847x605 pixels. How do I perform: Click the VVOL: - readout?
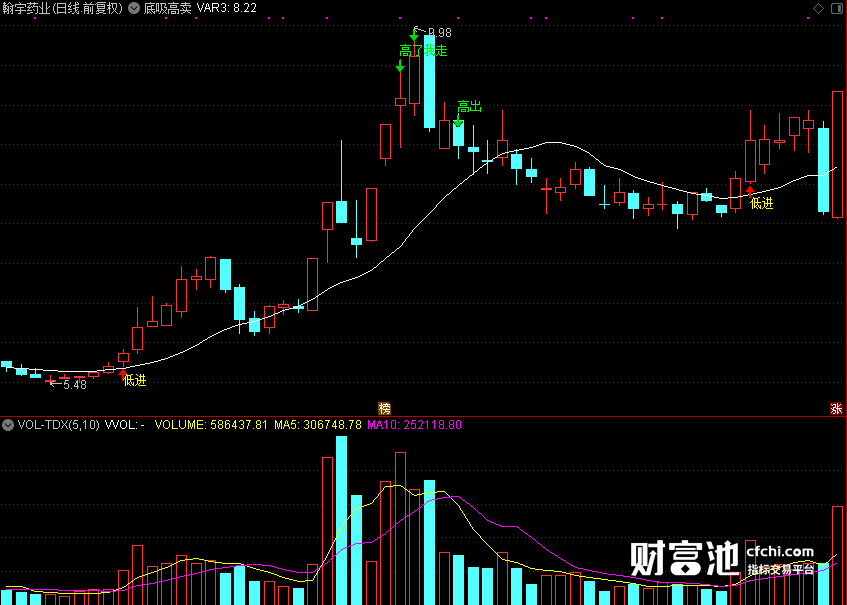click(x=125, y=425)
